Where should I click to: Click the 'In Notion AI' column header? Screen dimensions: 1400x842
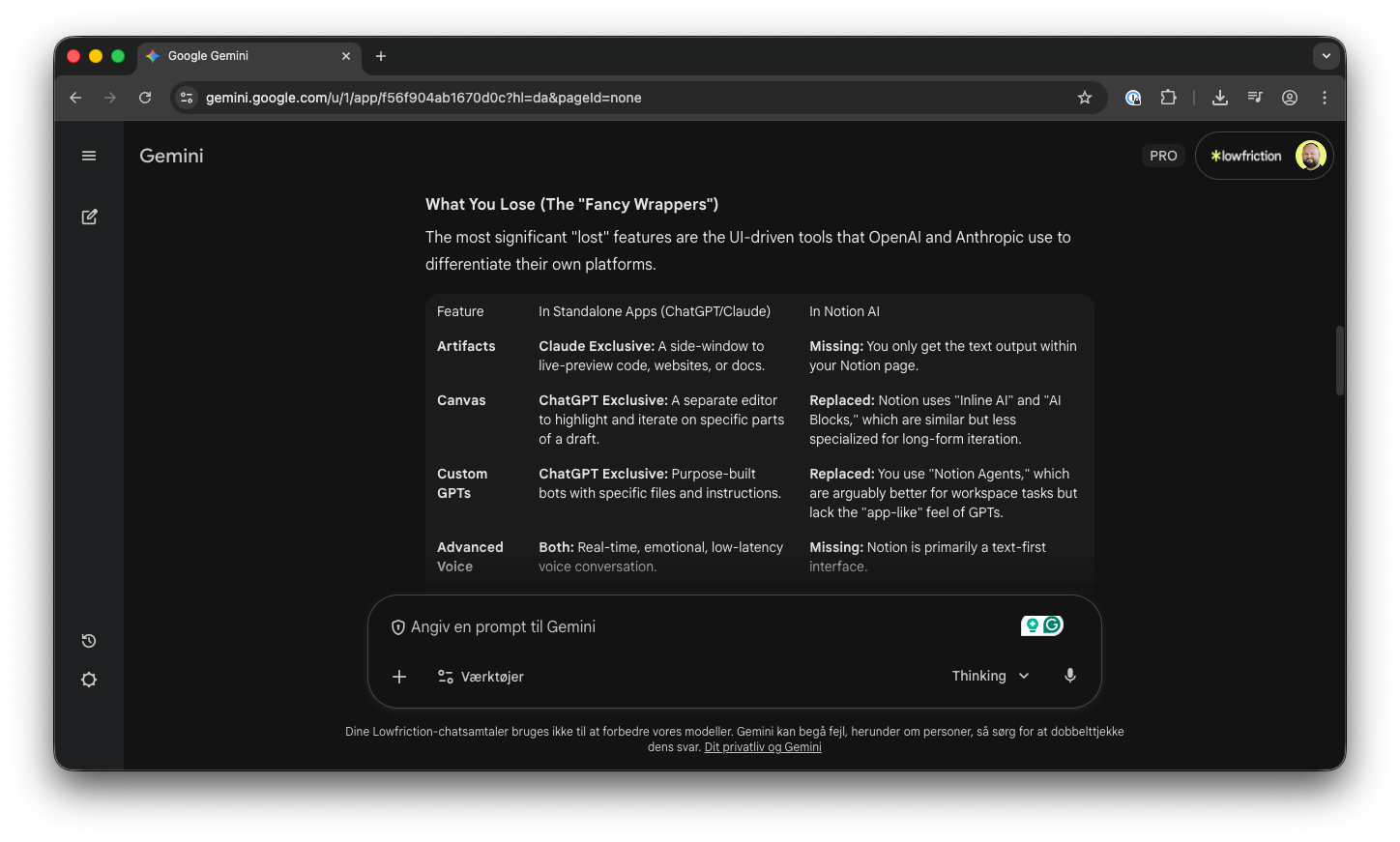[844, 311]
